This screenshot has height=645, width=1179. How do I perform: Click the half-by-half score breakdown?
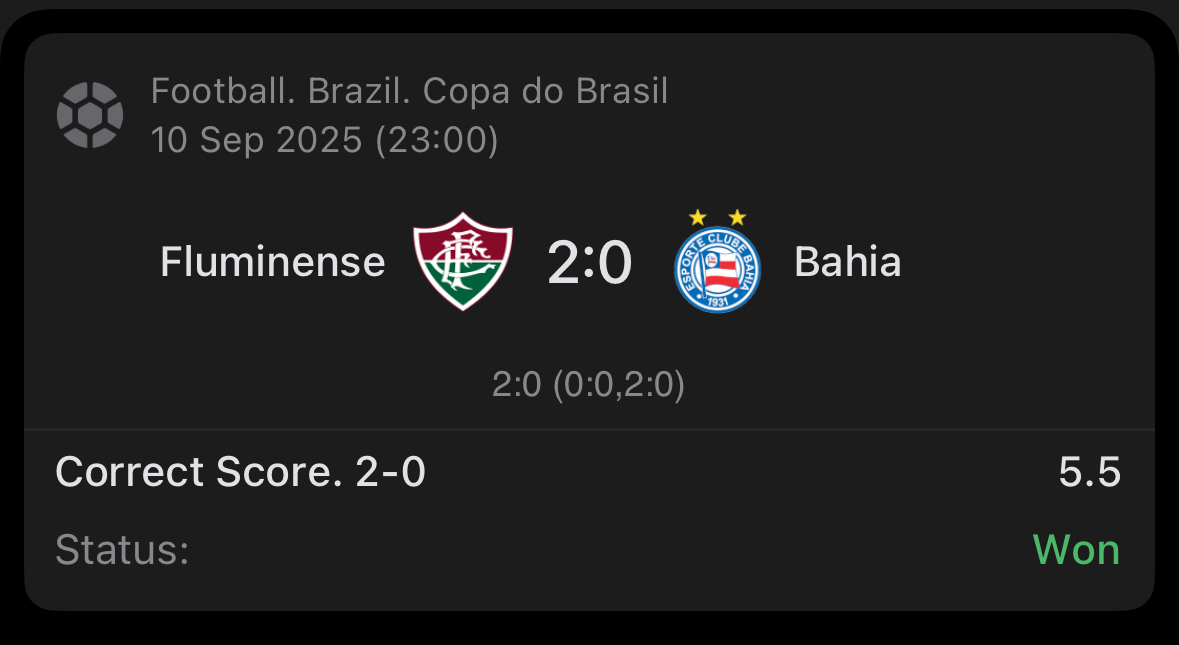click(588, 384)
